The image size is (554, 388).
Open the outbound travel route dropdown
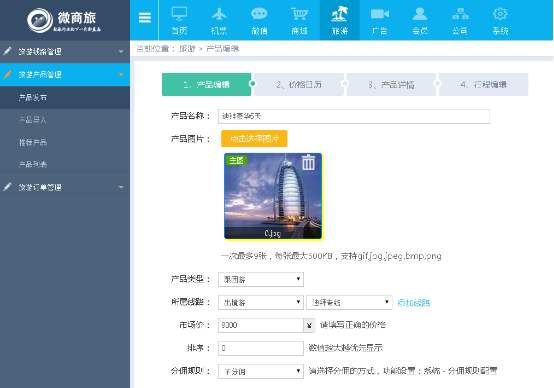click(261, 302)
